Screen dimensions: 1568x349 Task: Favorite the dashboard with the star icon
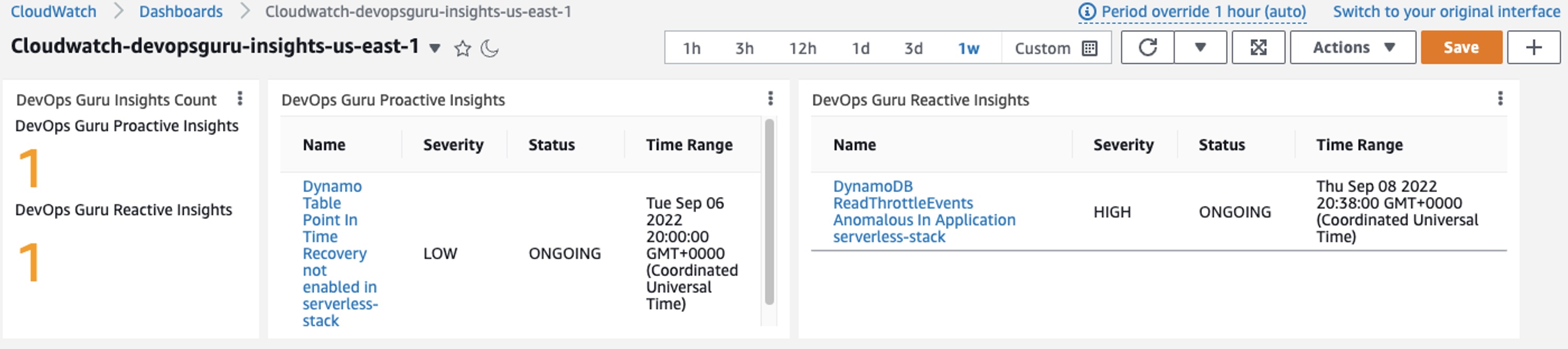462,48
